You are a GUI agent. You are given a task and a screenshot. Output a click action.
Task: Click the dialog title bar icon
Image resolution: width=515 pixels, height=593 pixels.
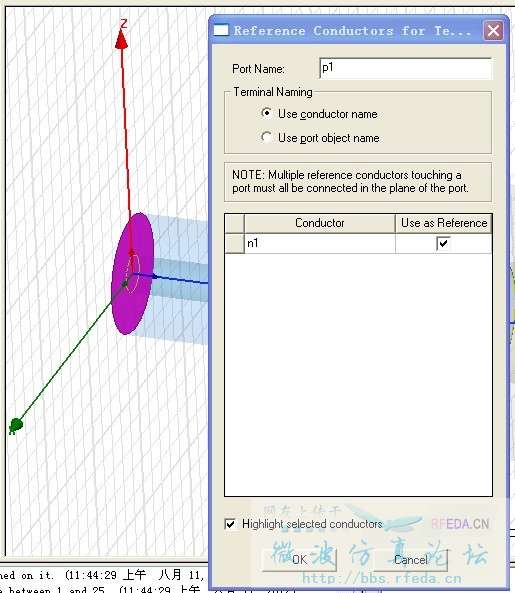[221, 30]
